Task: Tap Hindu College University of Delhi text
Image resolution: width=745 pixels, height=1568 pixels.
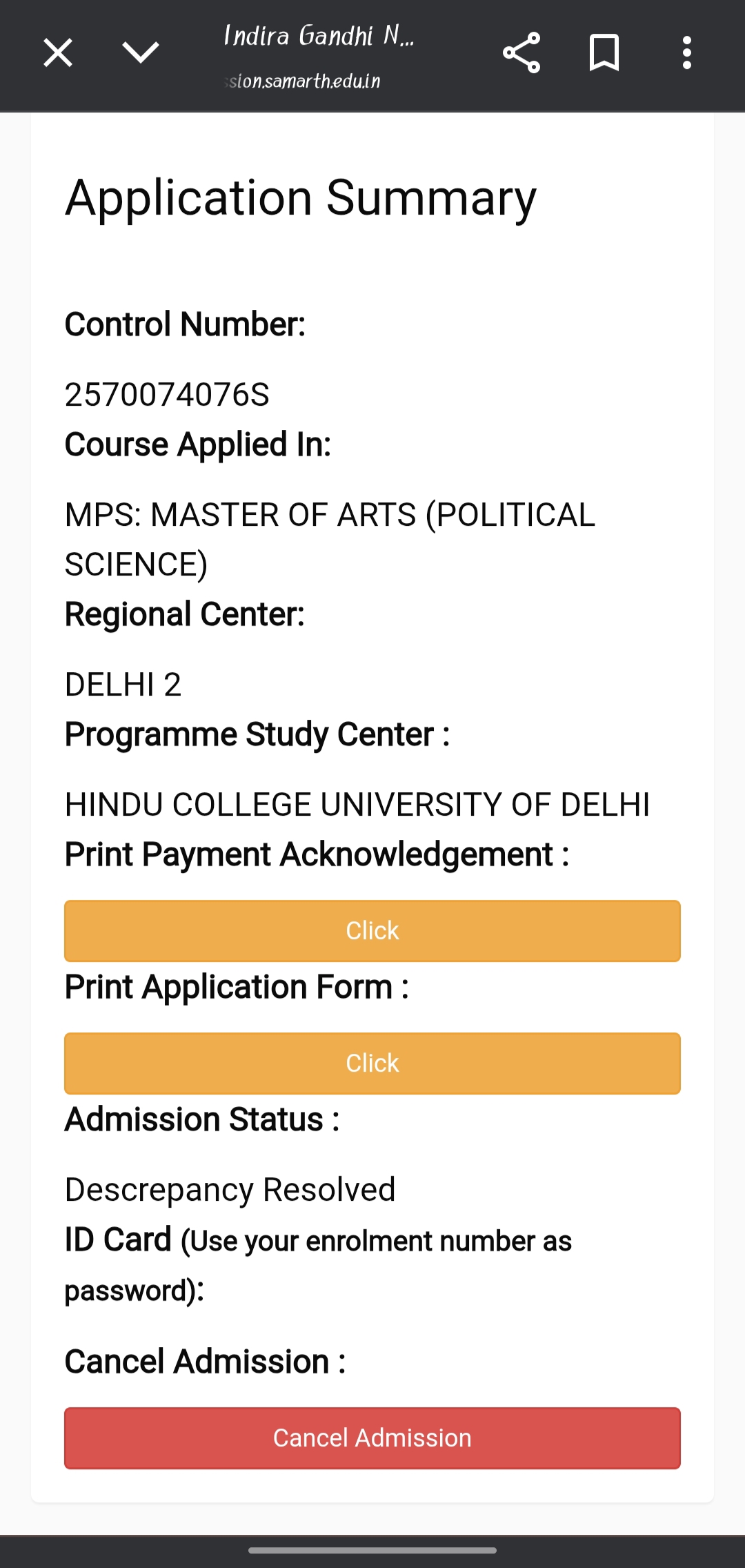Action: tap(357, 805)
